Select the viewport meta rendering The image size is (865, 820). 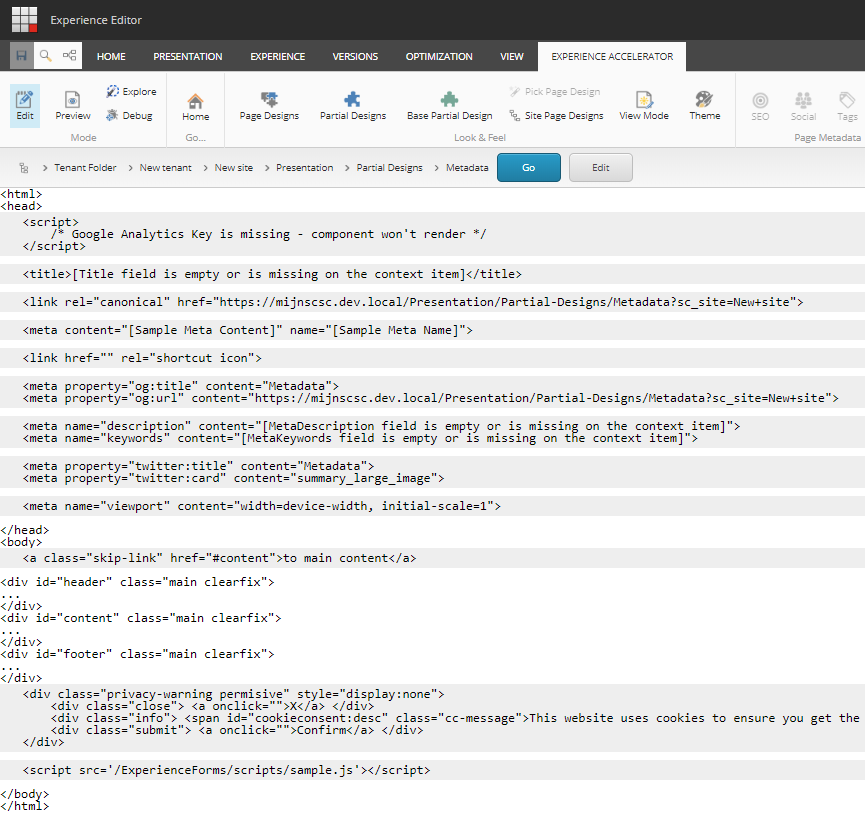click(x=432, y=506)
